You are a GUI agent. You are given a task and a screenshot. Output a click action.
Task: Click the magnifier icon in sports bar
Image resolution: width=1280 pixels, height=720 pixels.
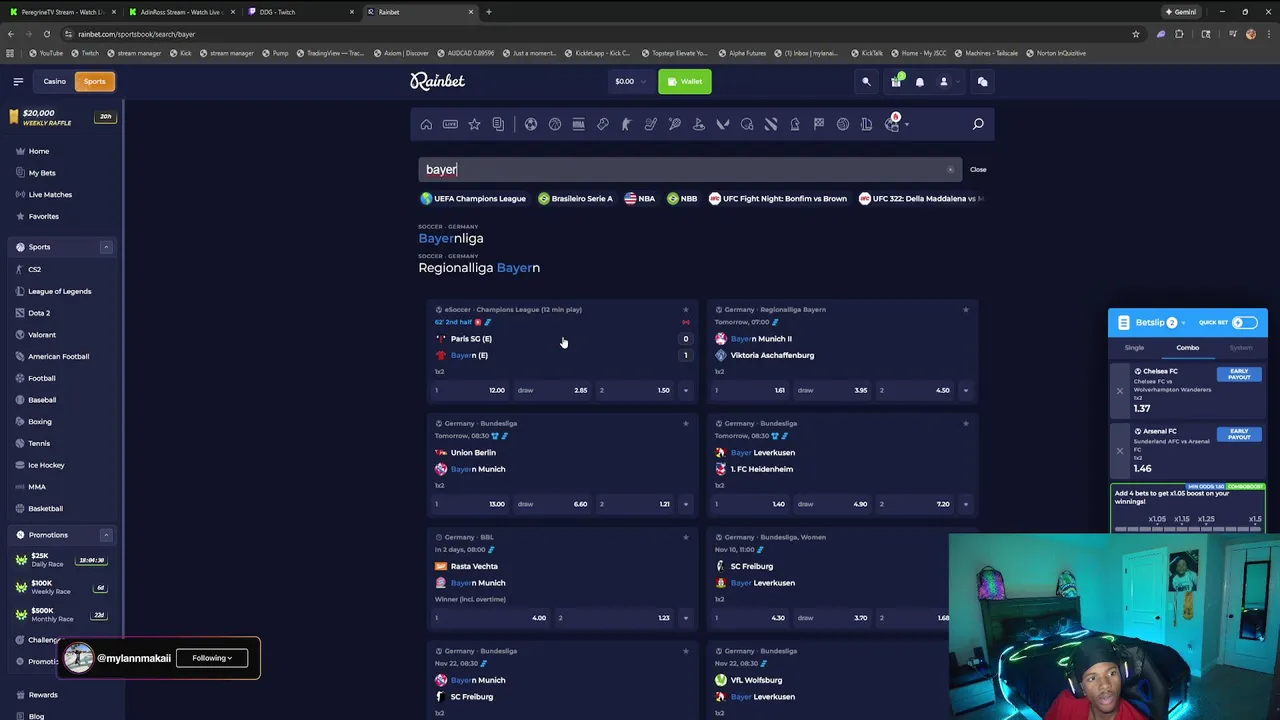(x=978, y=124)
